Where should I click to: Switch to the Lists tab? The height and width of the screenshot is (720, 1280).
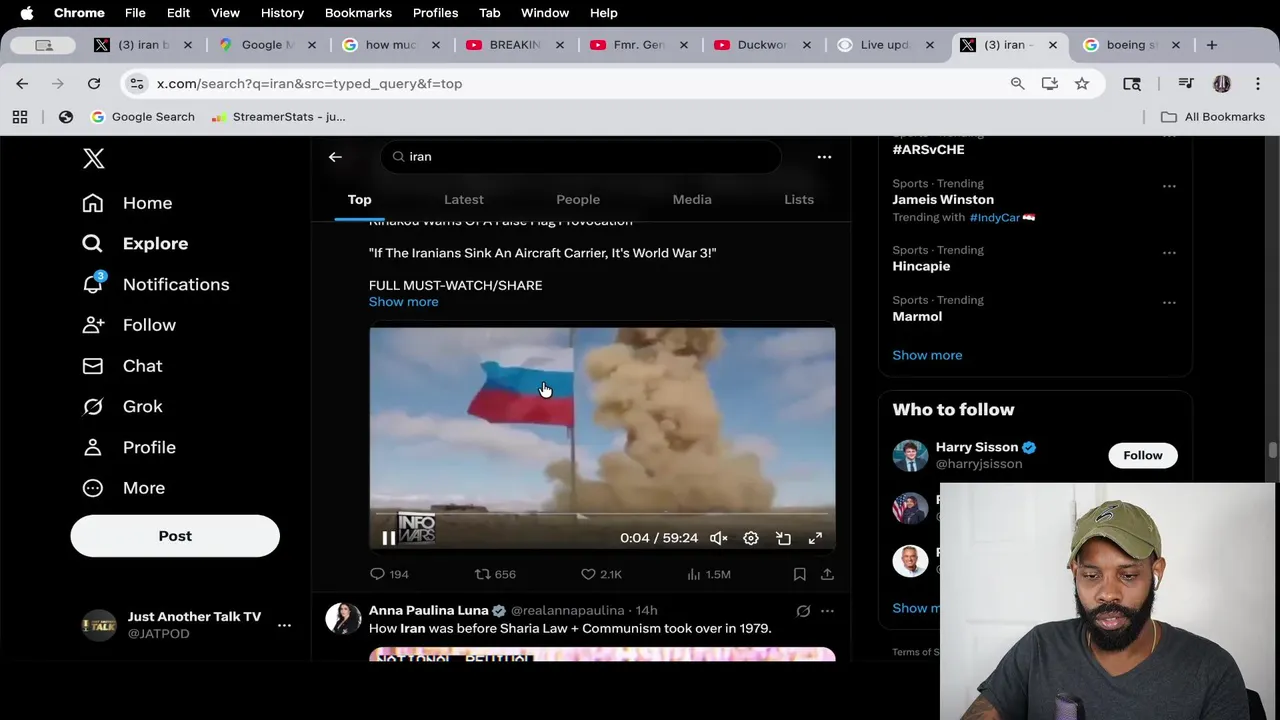[x=799, y=199]
